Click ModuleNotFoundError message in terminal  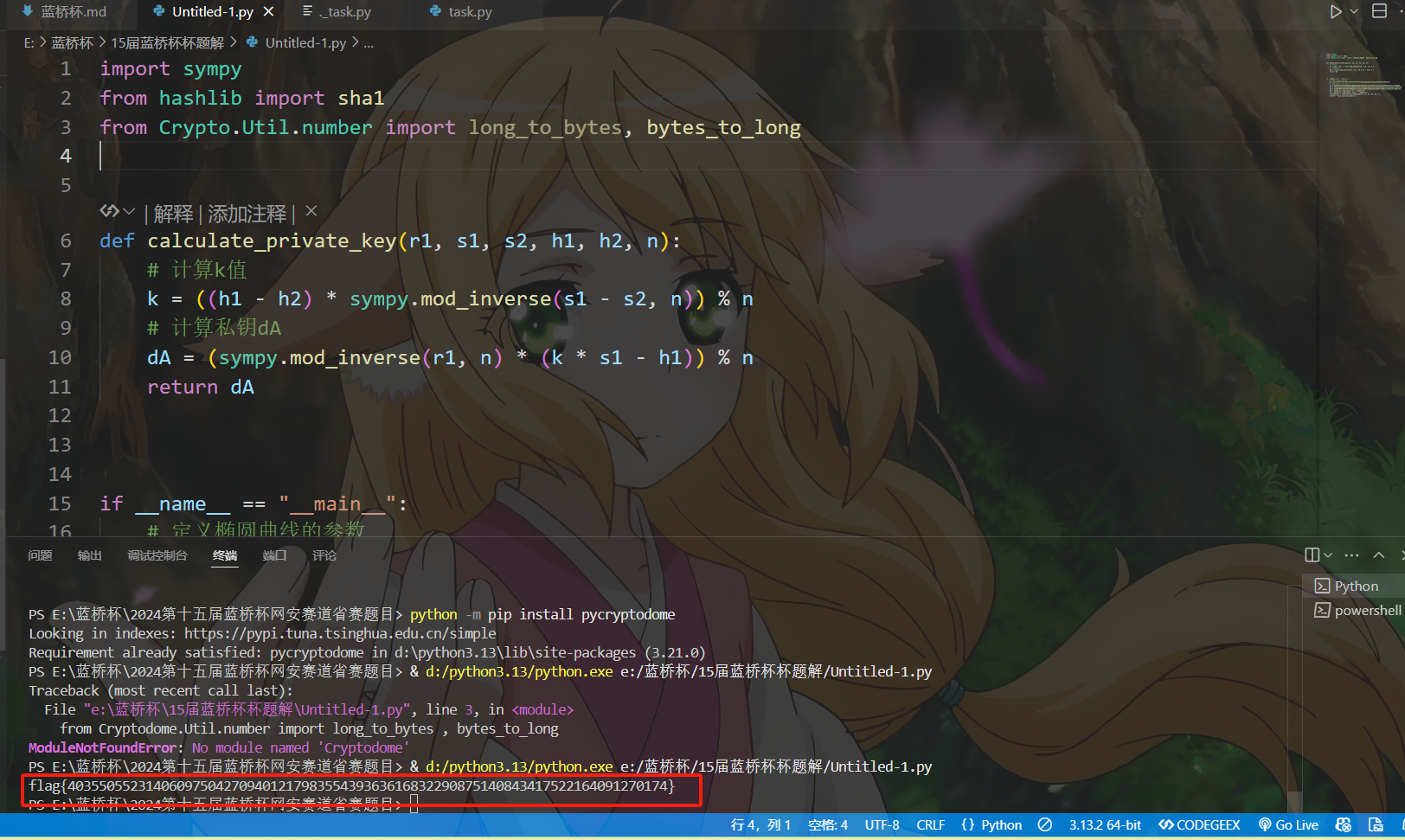click(x=219, y=747)
